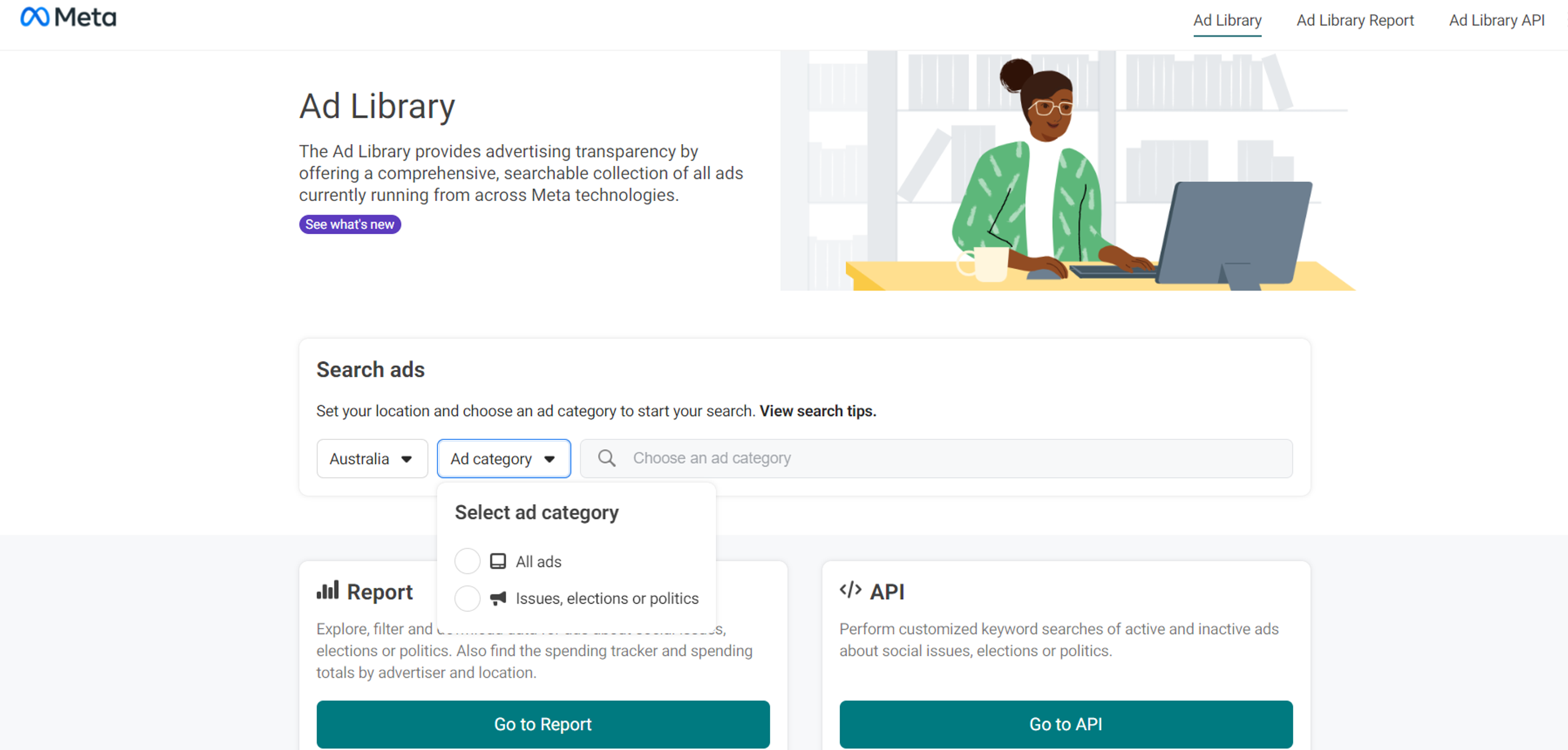
Task: Switch to the Ad Library tab
Action: (x=1227, y=20)
